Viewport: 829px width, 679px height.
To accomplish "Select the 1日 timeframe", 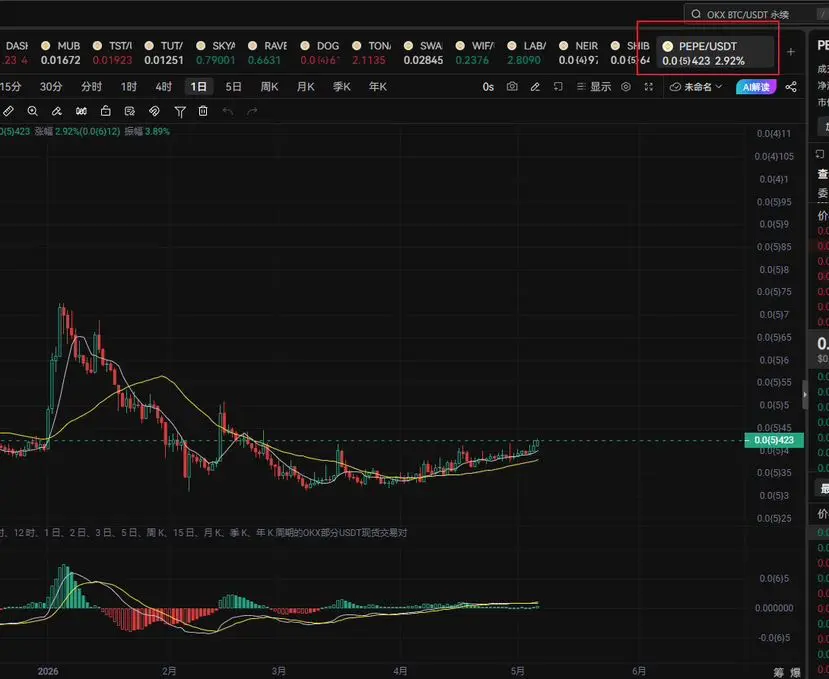I will click(x=199, y=87).
